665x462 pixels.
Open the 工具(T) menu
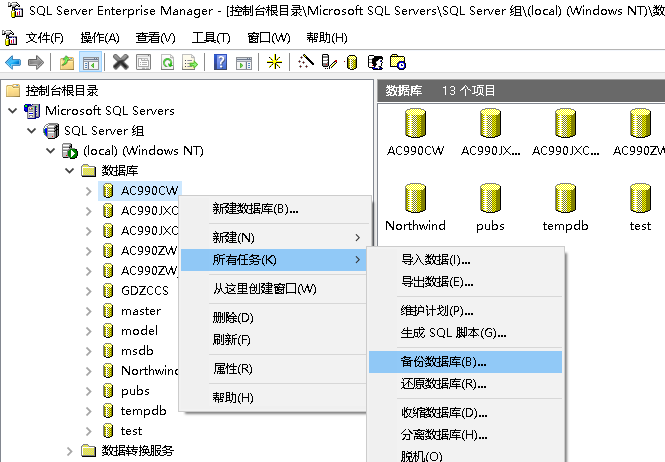pos(211,38)
